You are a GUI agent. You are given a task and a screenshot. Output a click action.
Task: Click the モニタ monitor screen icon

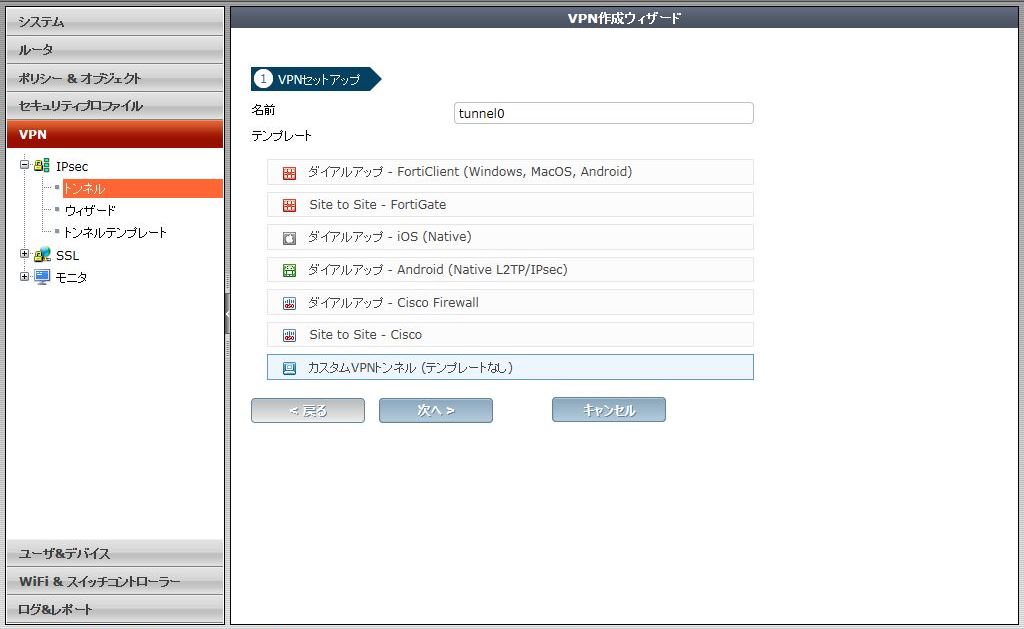point(42,276)
